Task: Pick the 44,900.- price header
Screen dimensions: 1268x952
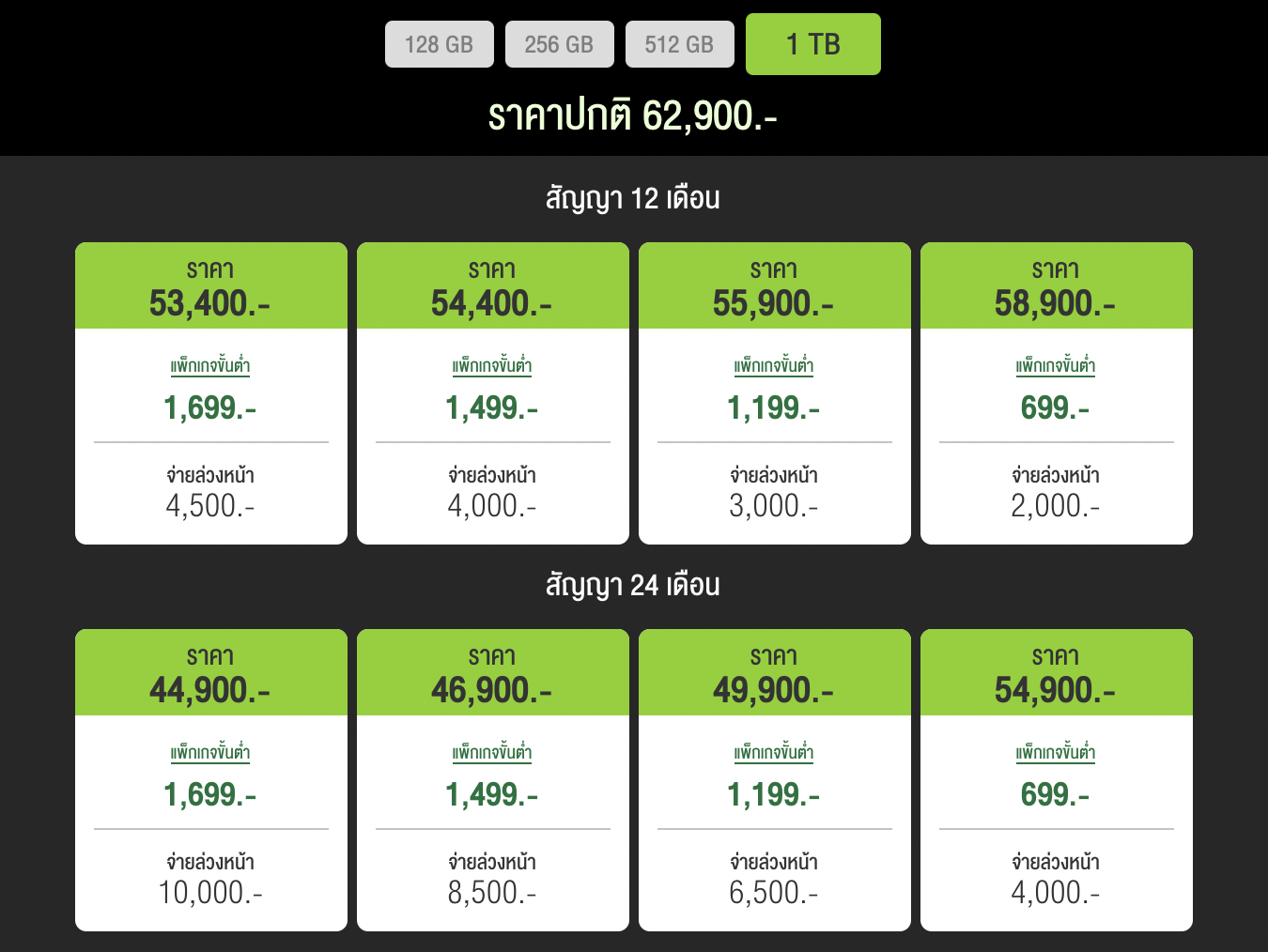Action: 210,673
